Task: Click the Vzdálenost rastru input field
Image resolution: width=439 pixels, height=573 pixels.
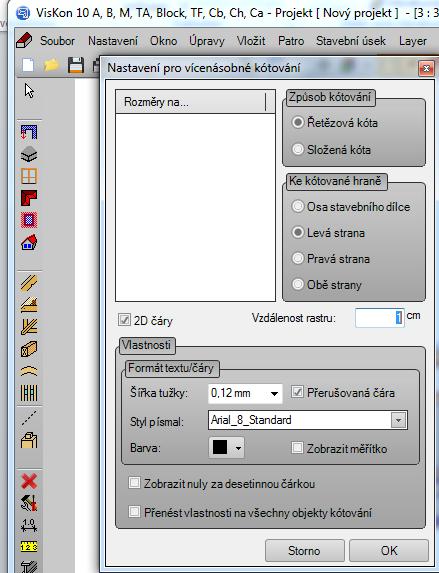Action: (x=380, y=317)
